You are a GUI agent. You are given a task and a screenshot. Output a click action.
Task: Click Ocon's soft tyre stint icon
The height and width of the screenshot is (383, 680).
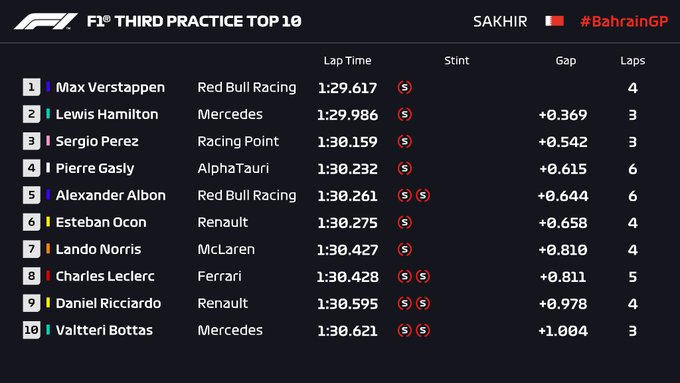coord(405,223)
